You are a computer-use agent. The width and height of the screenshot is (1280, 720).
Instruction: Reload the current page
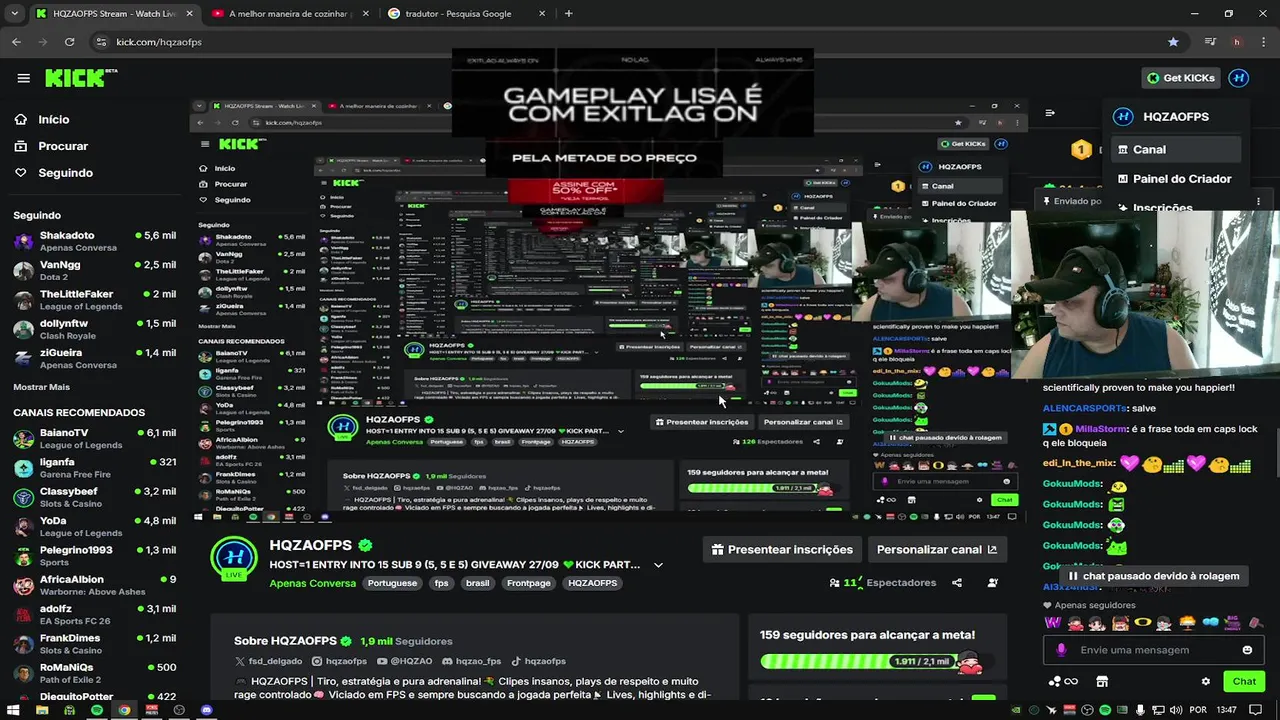(x=69, y=42)
